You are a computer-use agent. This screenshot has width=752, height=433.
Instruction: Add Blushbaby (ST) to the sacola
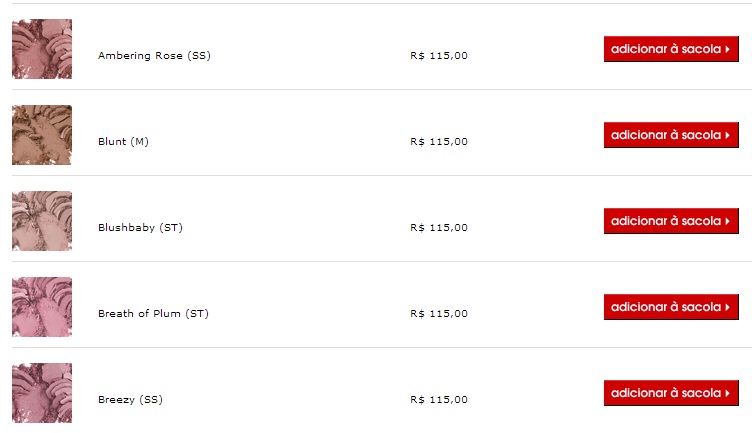[x=670, y=221]
